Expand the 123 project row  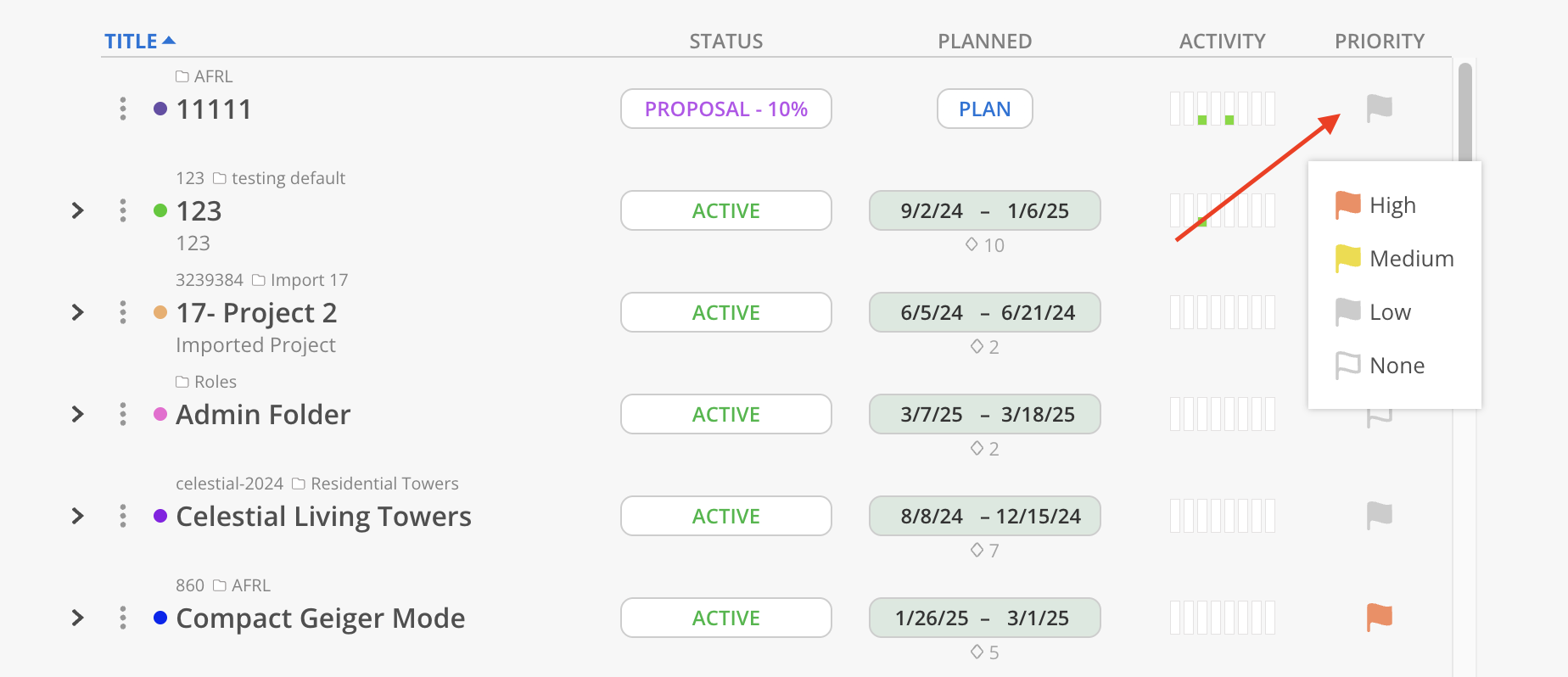tap(77, 210)
